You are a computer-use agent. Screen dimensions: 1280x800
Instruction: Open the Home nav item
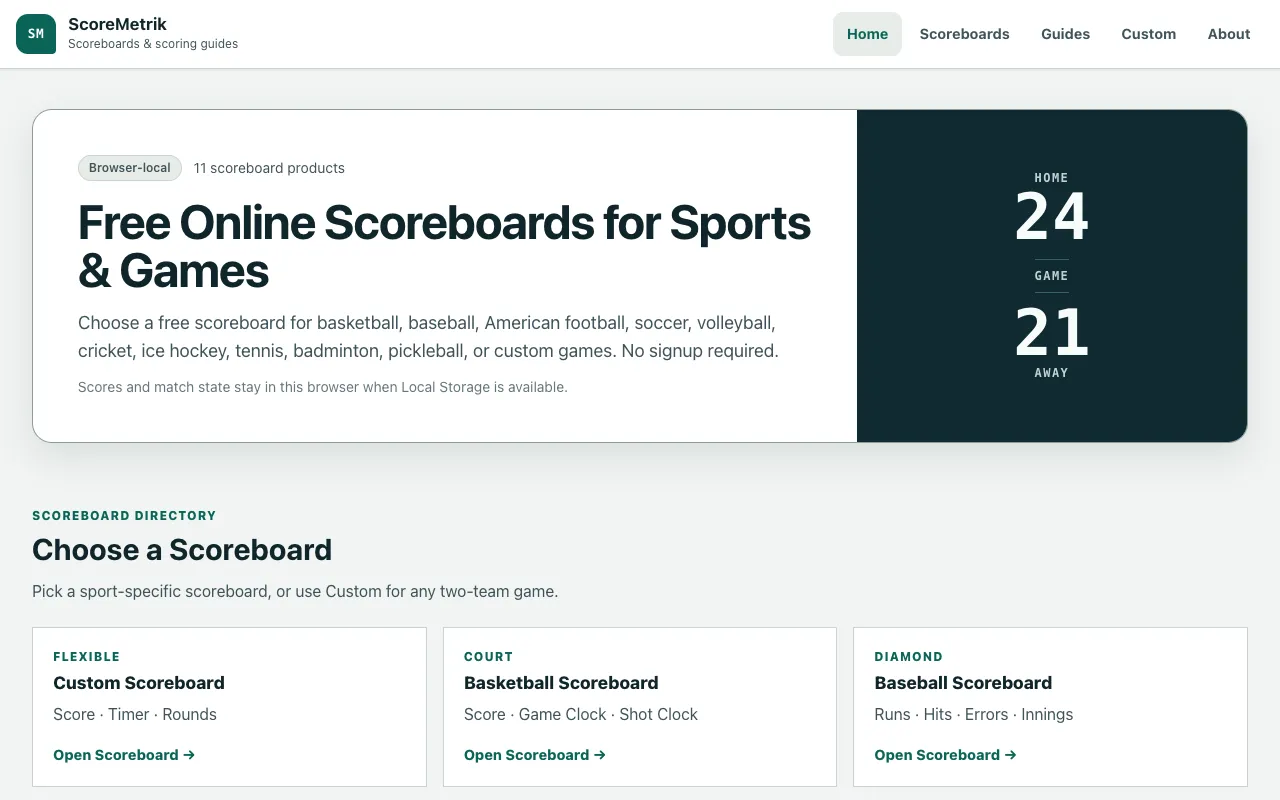coord(867,34)
